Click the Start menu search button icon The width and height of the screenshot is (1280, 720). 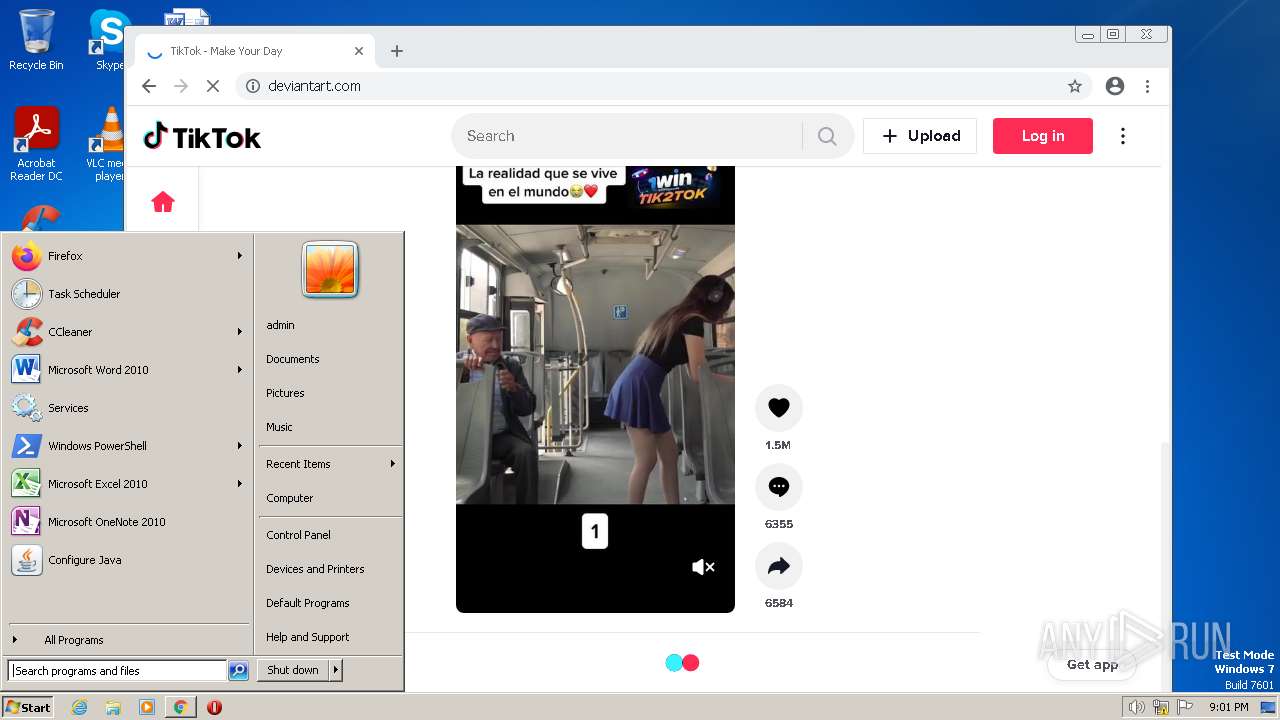238,671
